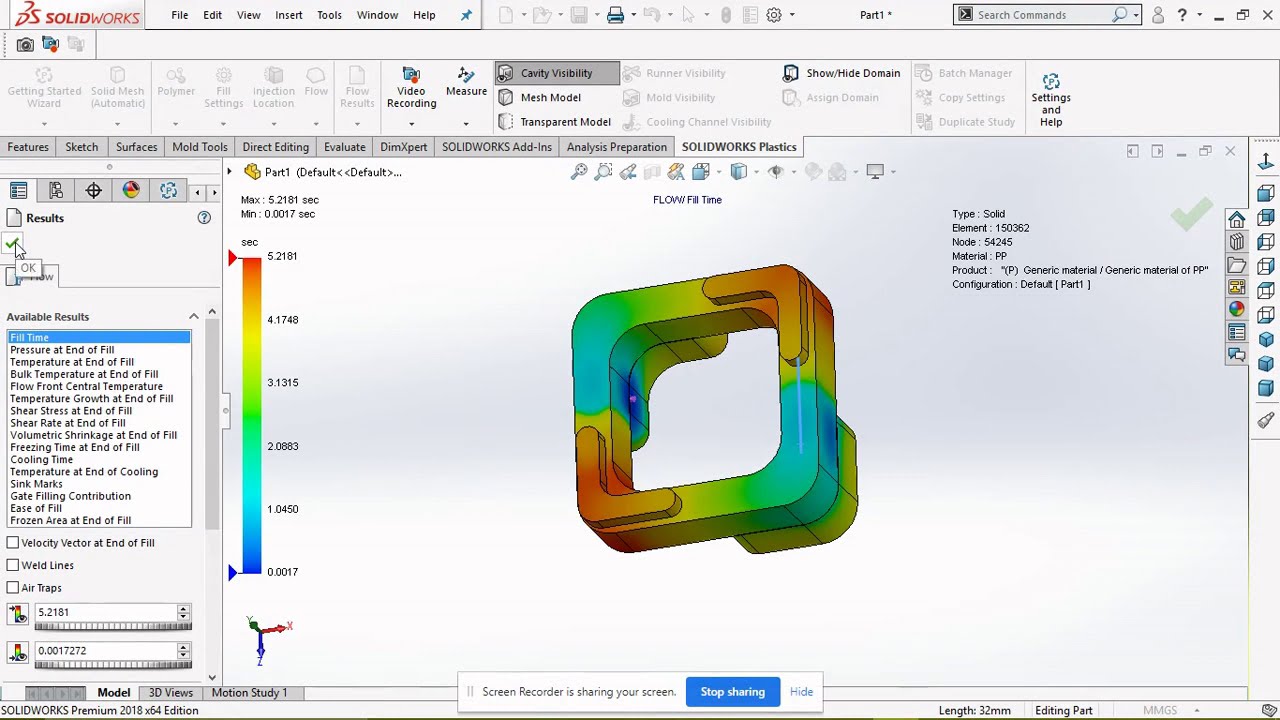Screen dimensions: 1280x720
Task: Switch to 3D Views bottom tab
Action: tap(171, 693)
